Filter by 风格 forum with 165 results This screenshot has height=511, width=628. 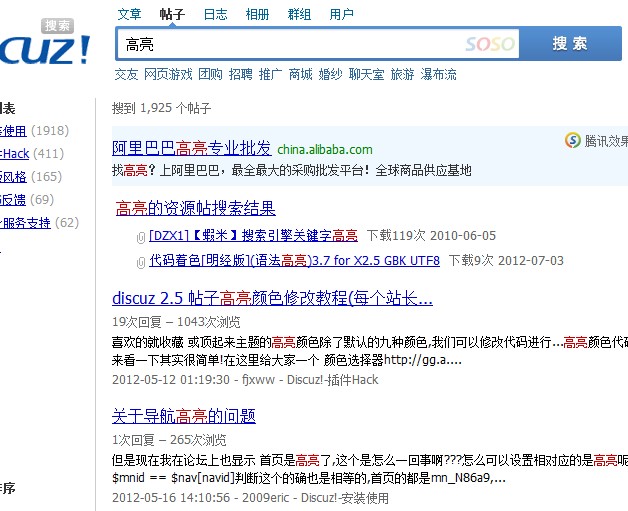point(13,177)
